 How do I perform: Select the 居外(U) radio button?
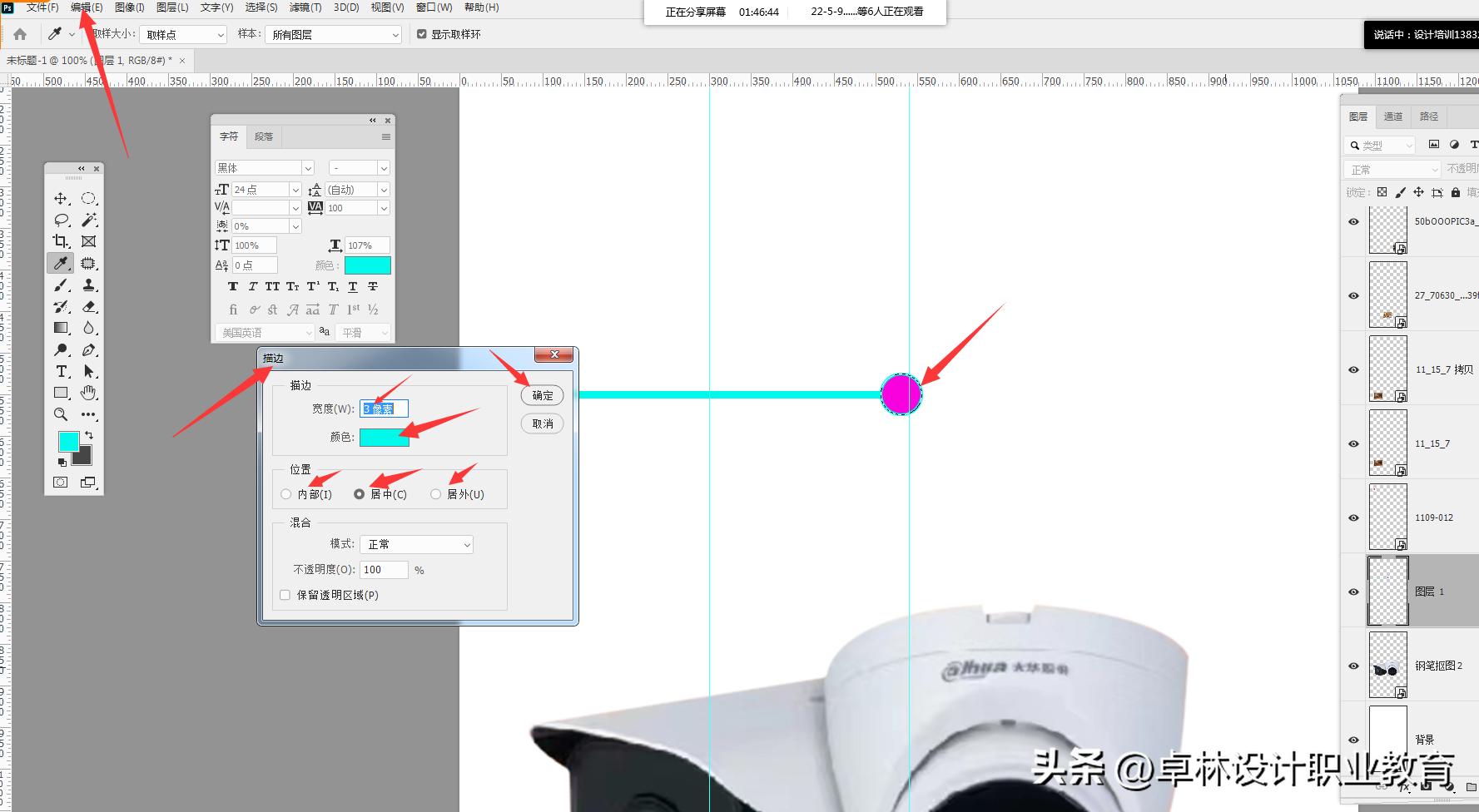click(x=435, y=494)
